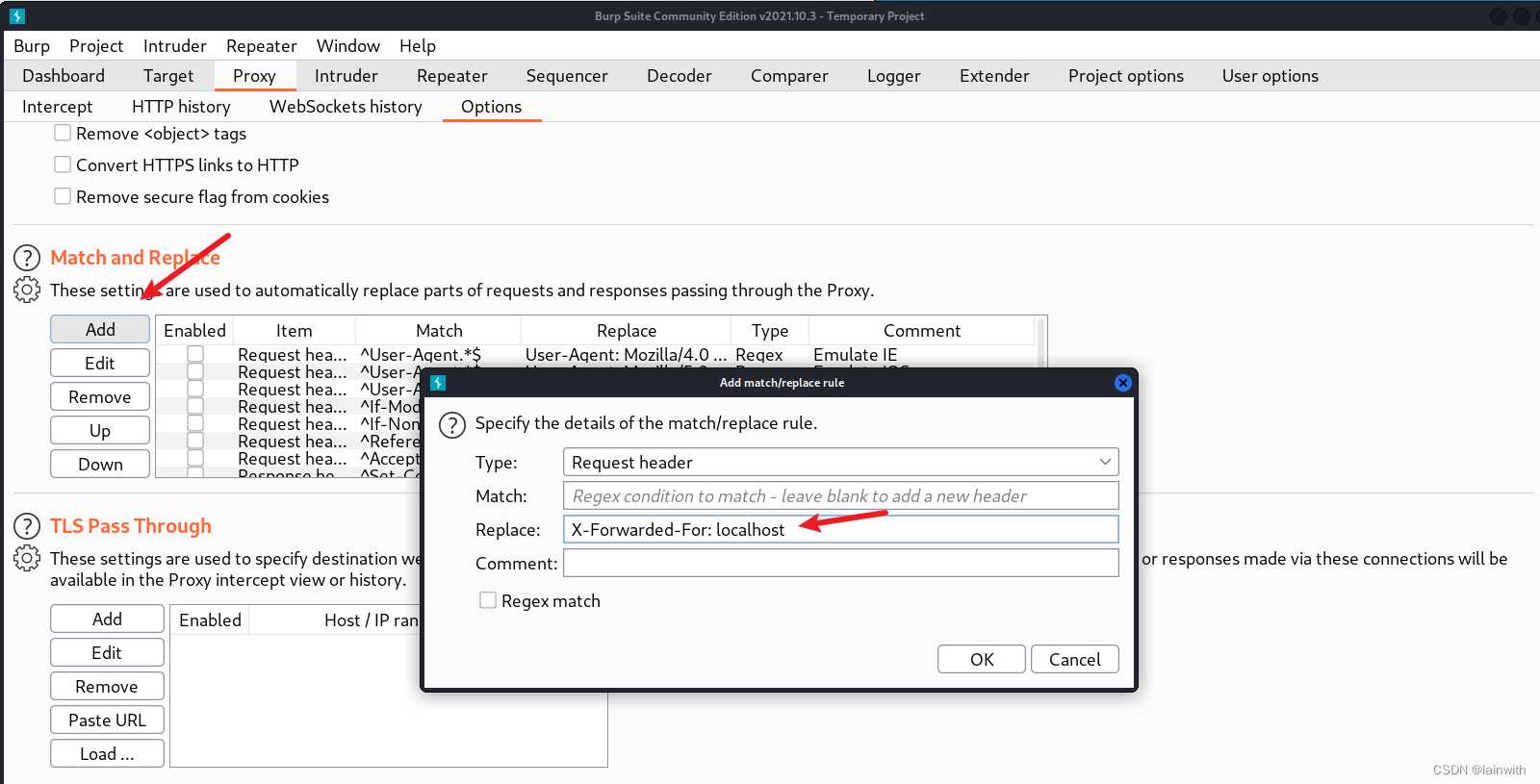This screenshot has width=1540, height=784.
Task: Open TLS Pass Through help icon
Action: pyautogui.click(x=27, y=526)
